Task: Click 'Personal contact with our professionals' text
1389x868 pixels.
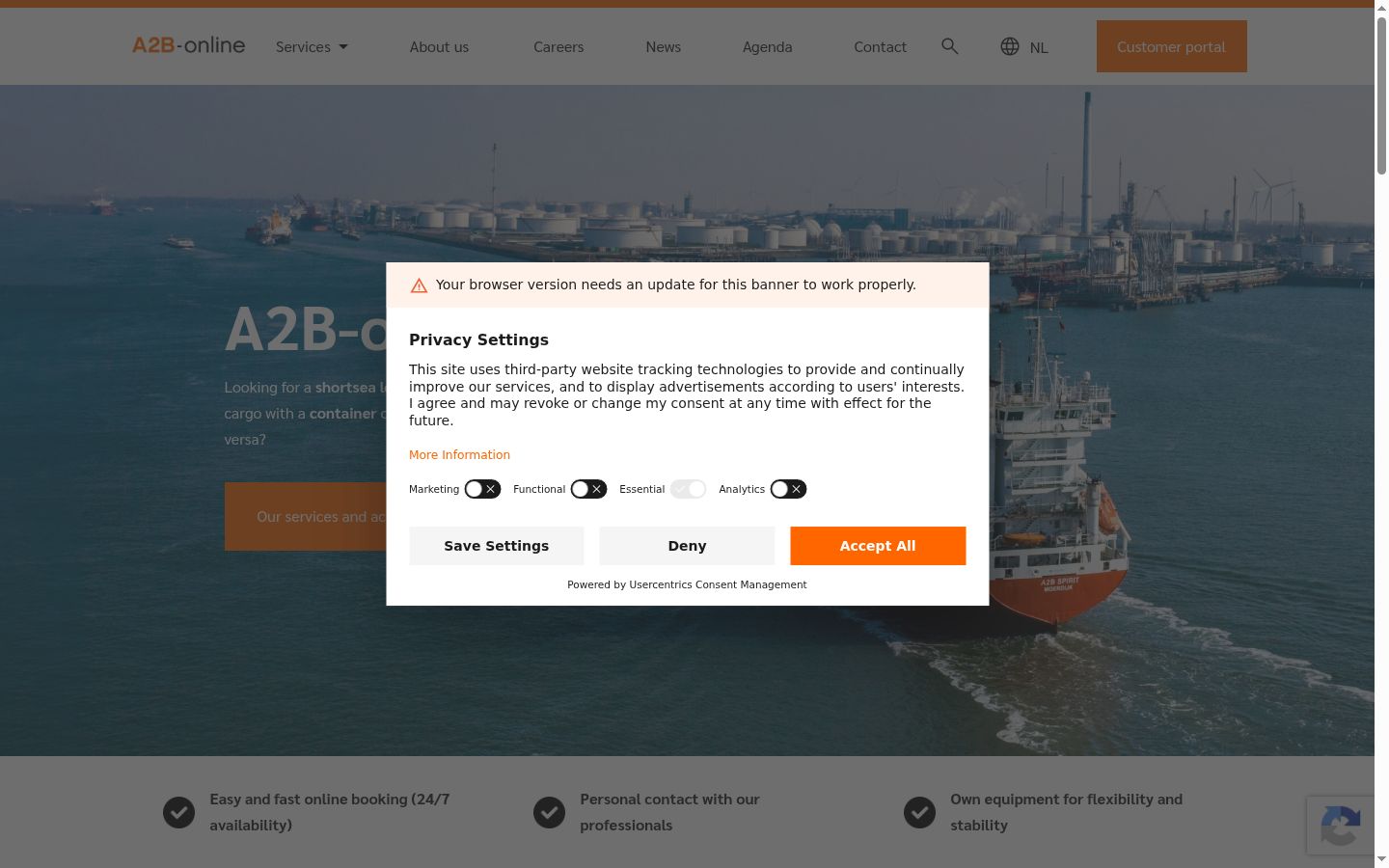Action: (669, 812)
